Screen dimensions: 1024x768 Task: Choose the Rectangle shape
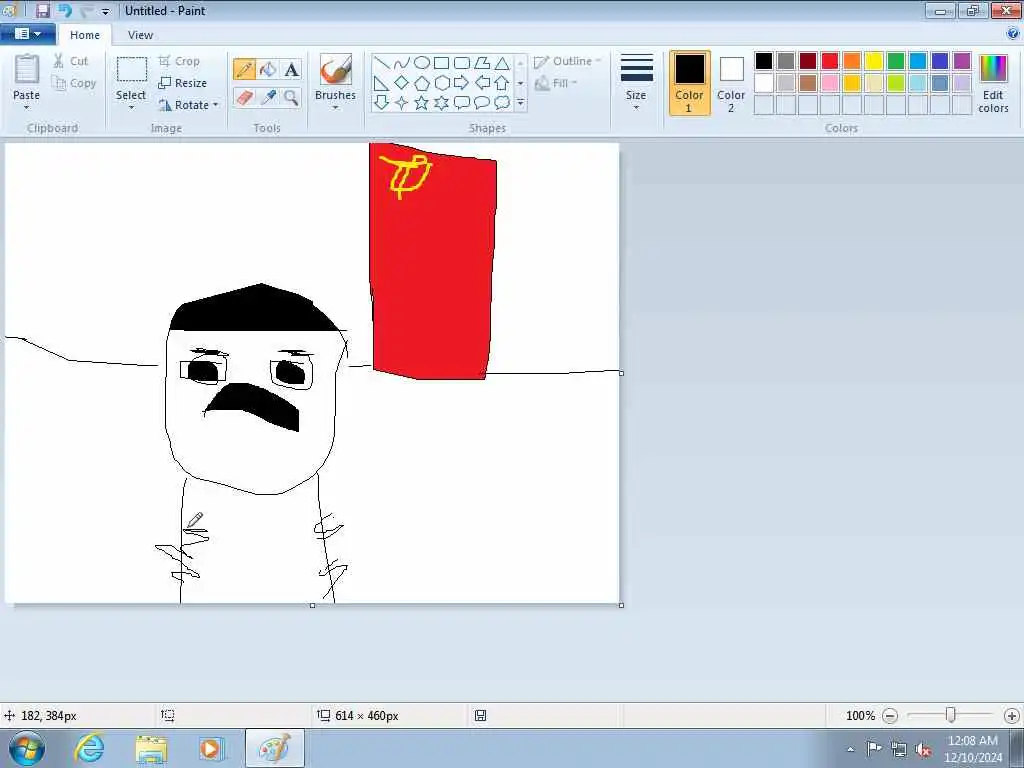(x=441, y=63)
